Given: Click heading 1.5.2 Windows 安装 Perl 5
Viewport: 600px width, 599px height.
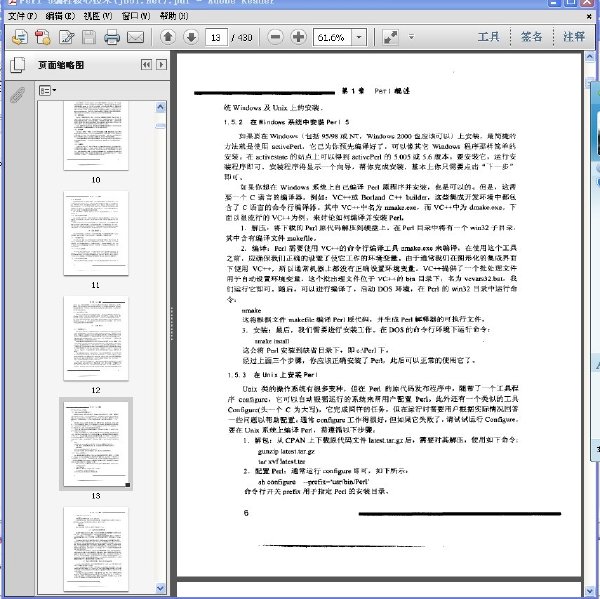Looking at the screenshot, I should point(287,122).
